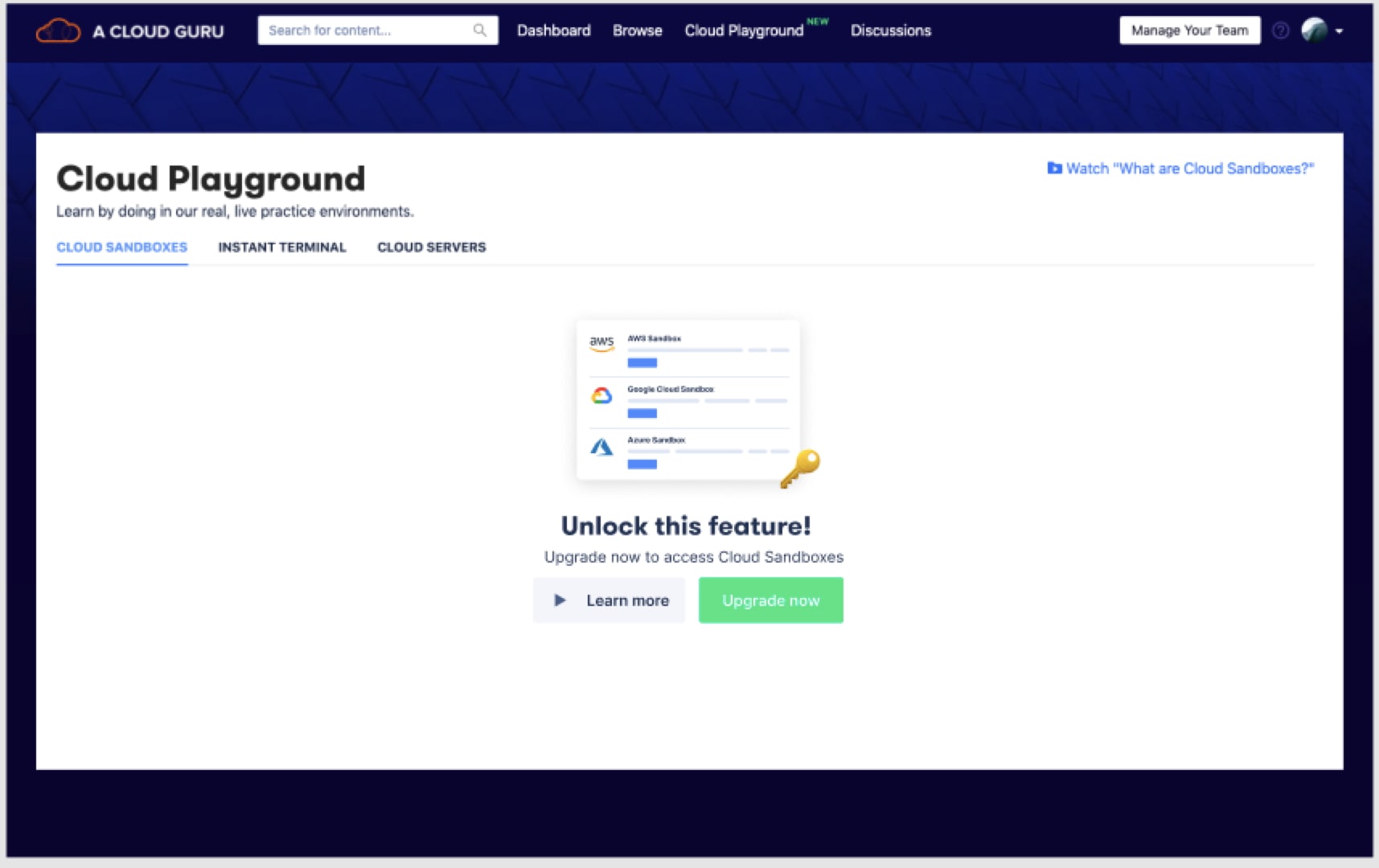Open the help question mark icon

(1281, 31)
